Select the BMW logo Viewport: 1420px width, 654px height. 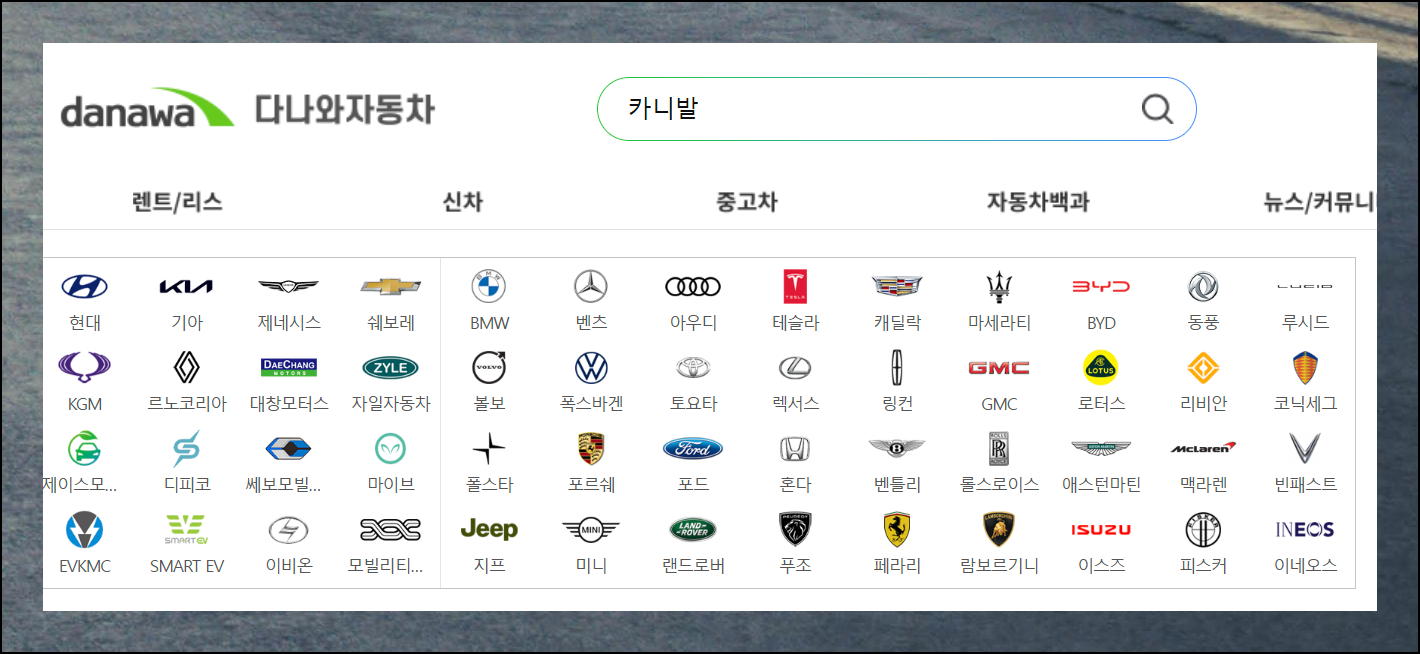[x=489, y=287]
